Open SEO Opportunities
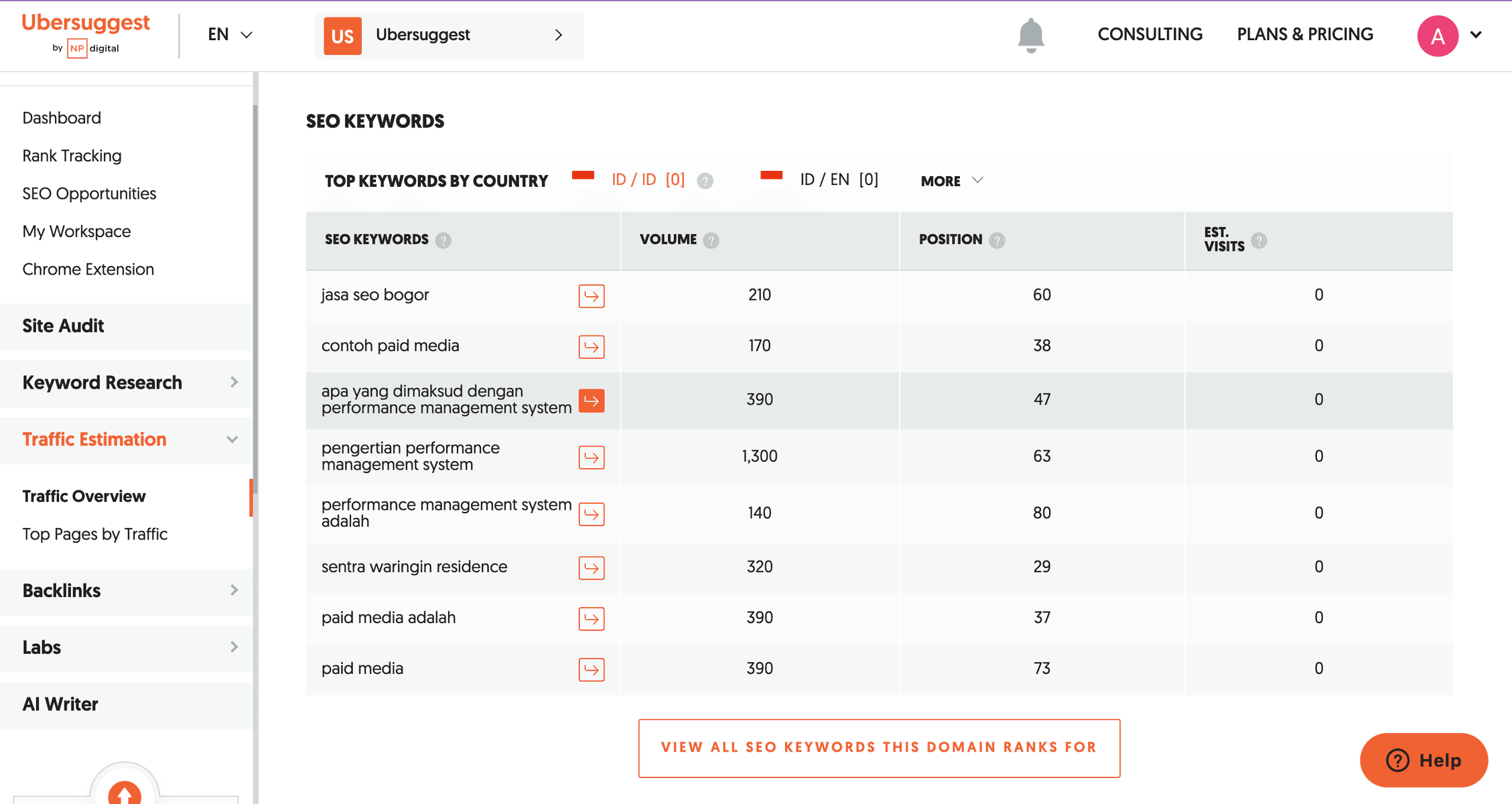Viewport: 1512px width, 804px height. pyautogui.click(x=89, y=194)
